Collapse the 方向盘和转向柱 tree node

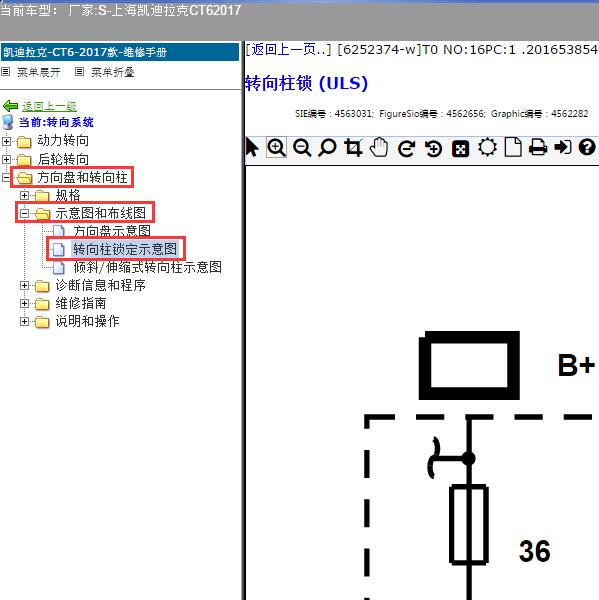(6, 177)
